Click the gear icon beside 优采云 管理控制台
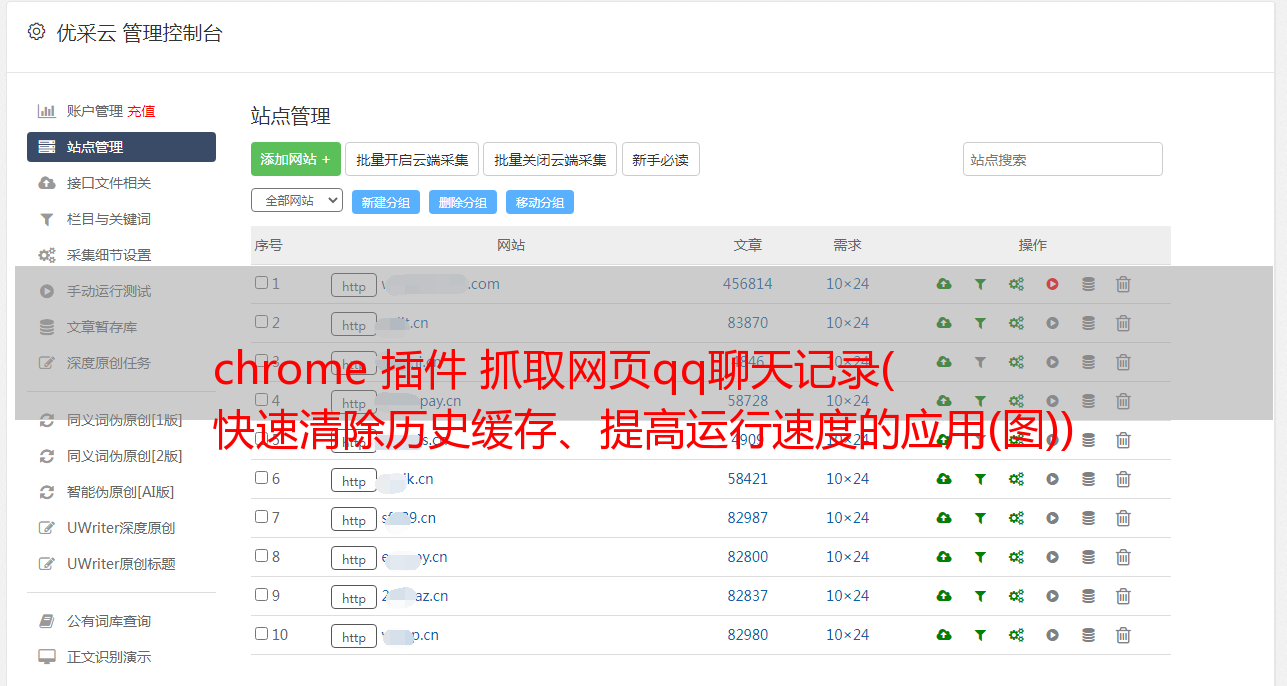The image size is (1287, 686). pyautogui.click(x=37, y=32)
